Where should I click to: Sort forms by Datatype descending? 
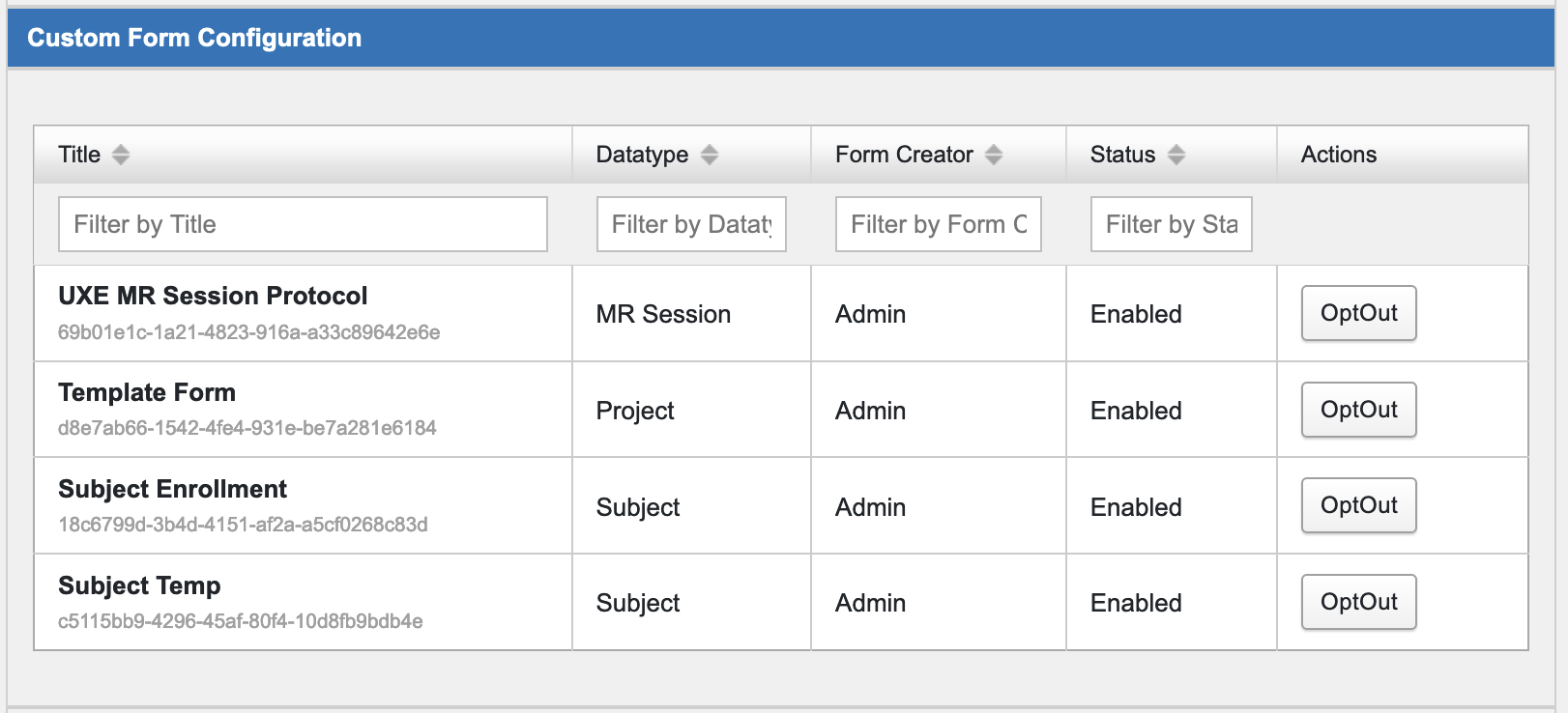pyautogui.click(x=710, y=159)
